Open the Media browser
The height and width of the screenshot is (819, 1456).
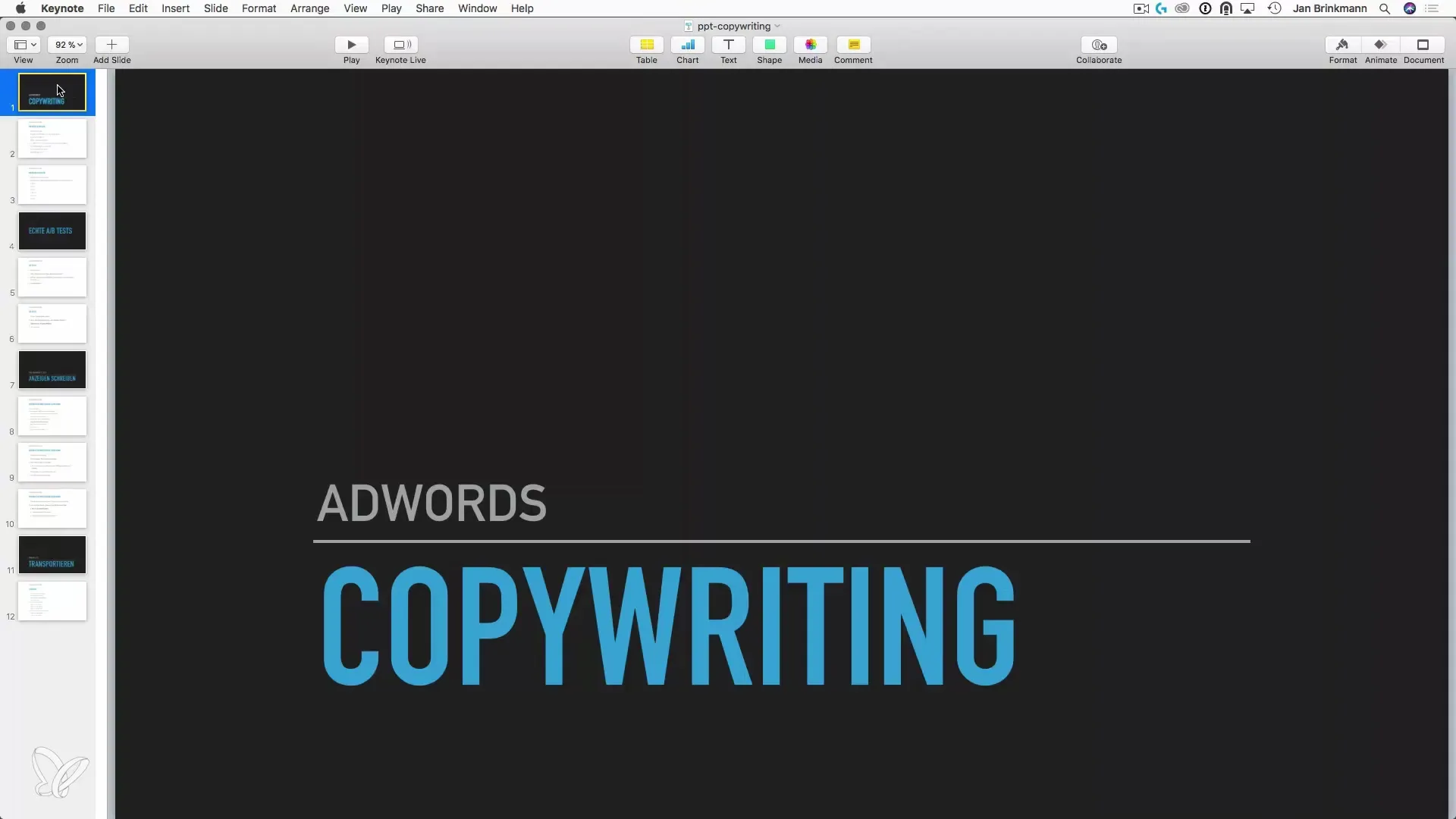[x=811, y=45]
